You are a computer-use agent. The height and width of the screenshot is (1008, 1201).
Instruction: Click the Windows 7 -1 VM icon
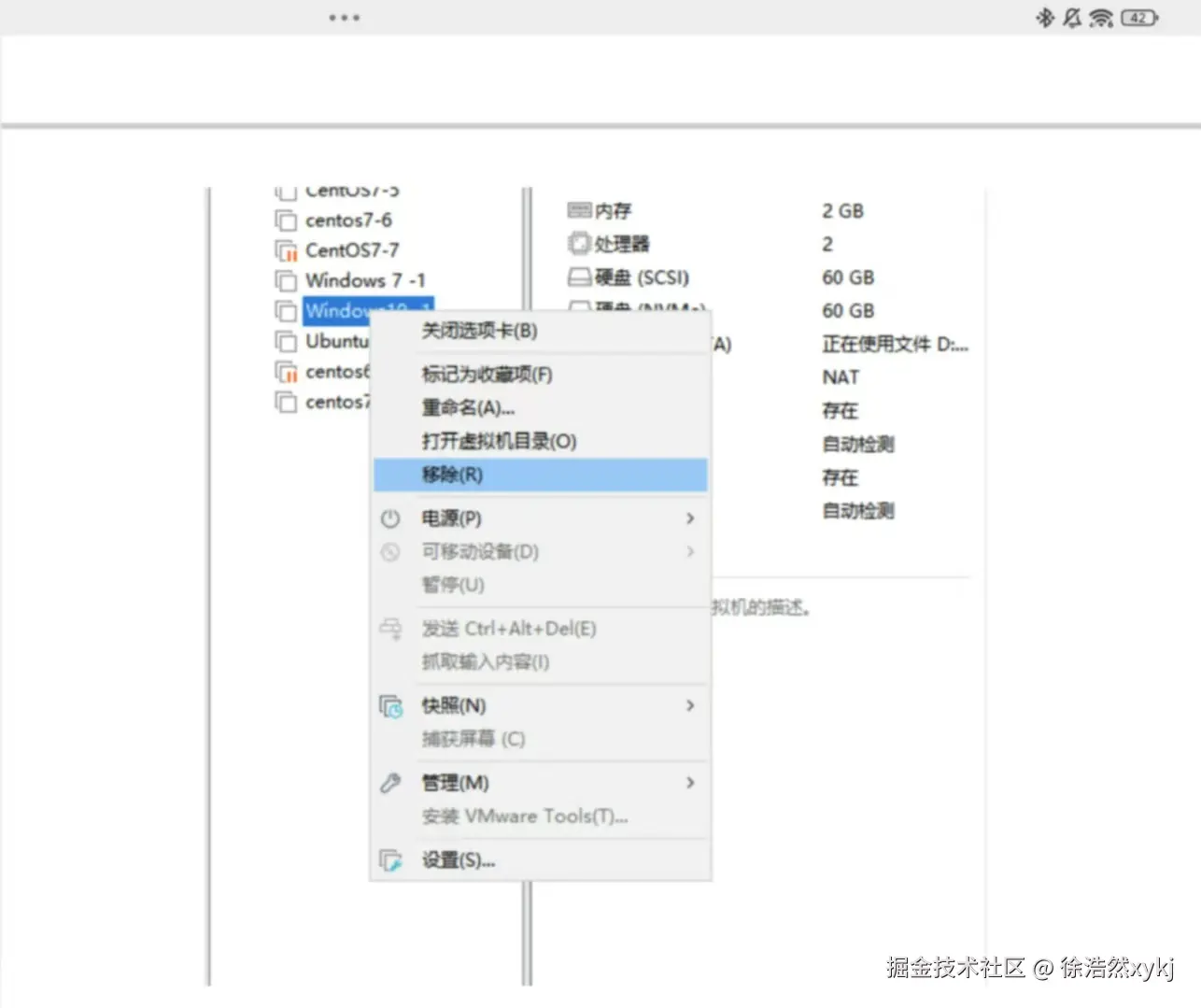(x=286, y=280)
